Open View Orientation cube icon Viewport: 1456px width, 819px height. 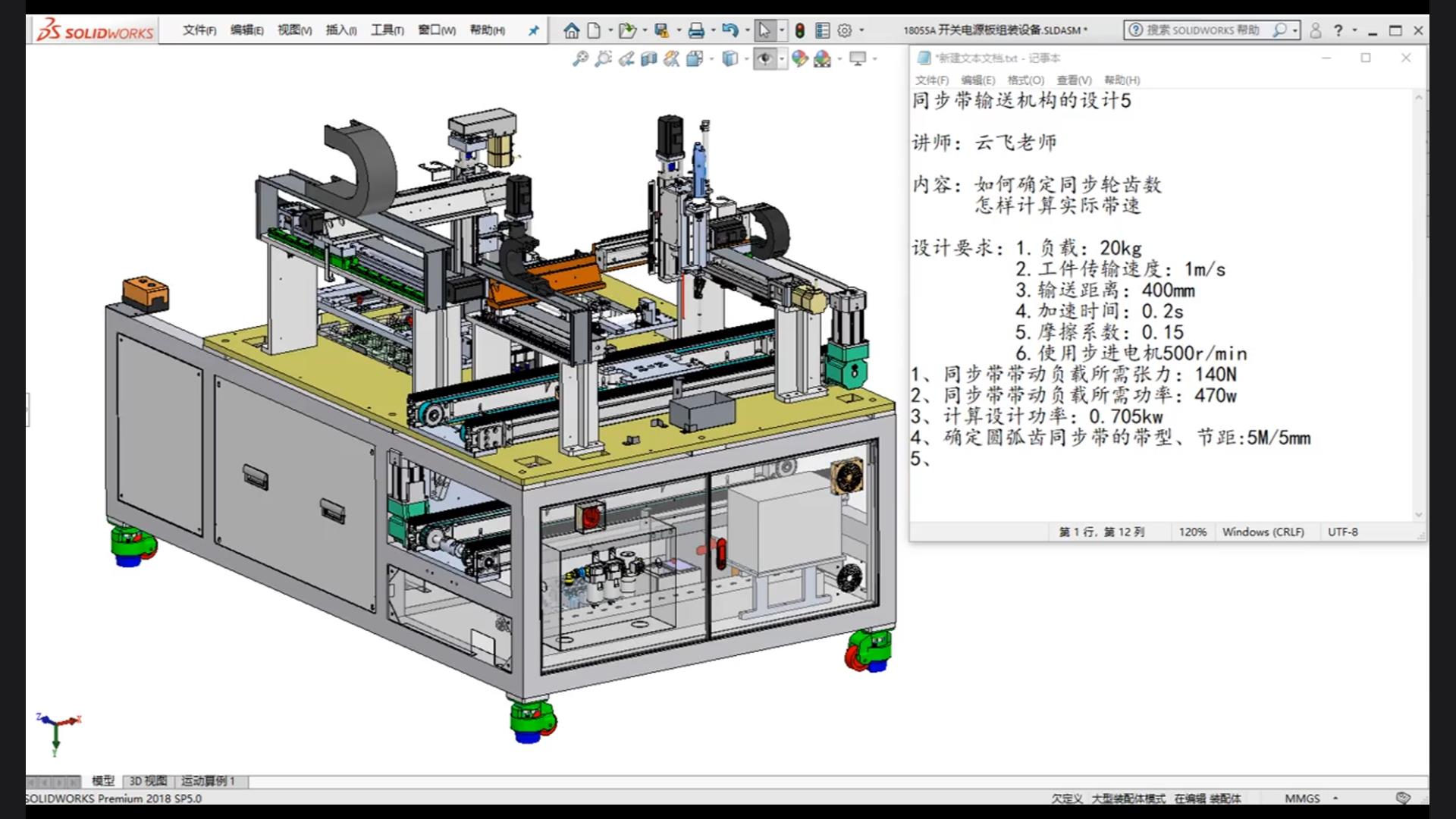point(695,58)
